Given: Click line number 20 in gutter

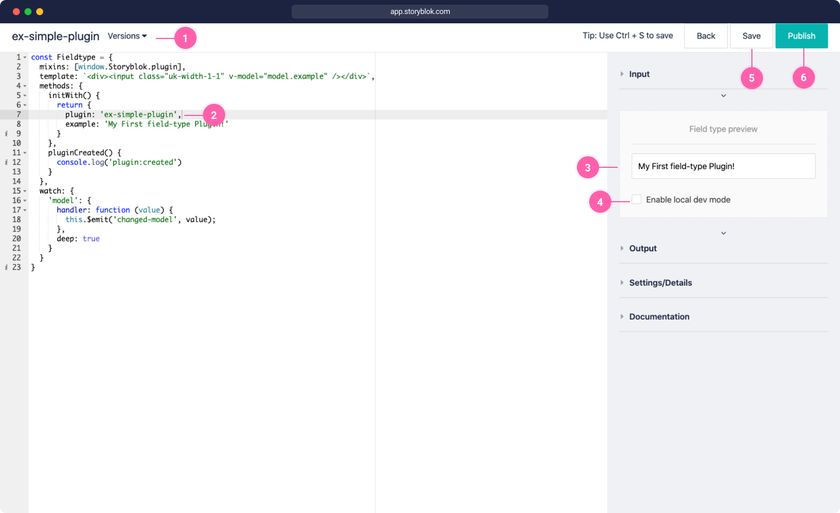Looking at the screenshot, I should pyautogui.click(x=17, y=239).
